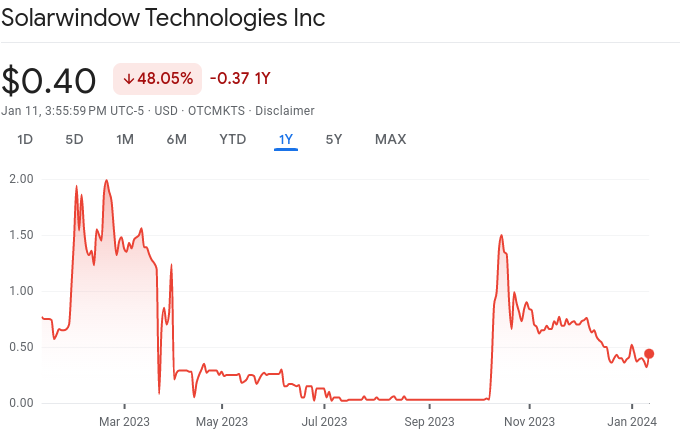The width and height of the screenshot is (680, 446).
Task: Open the Disclaimer link
Action: coord(285,110)
